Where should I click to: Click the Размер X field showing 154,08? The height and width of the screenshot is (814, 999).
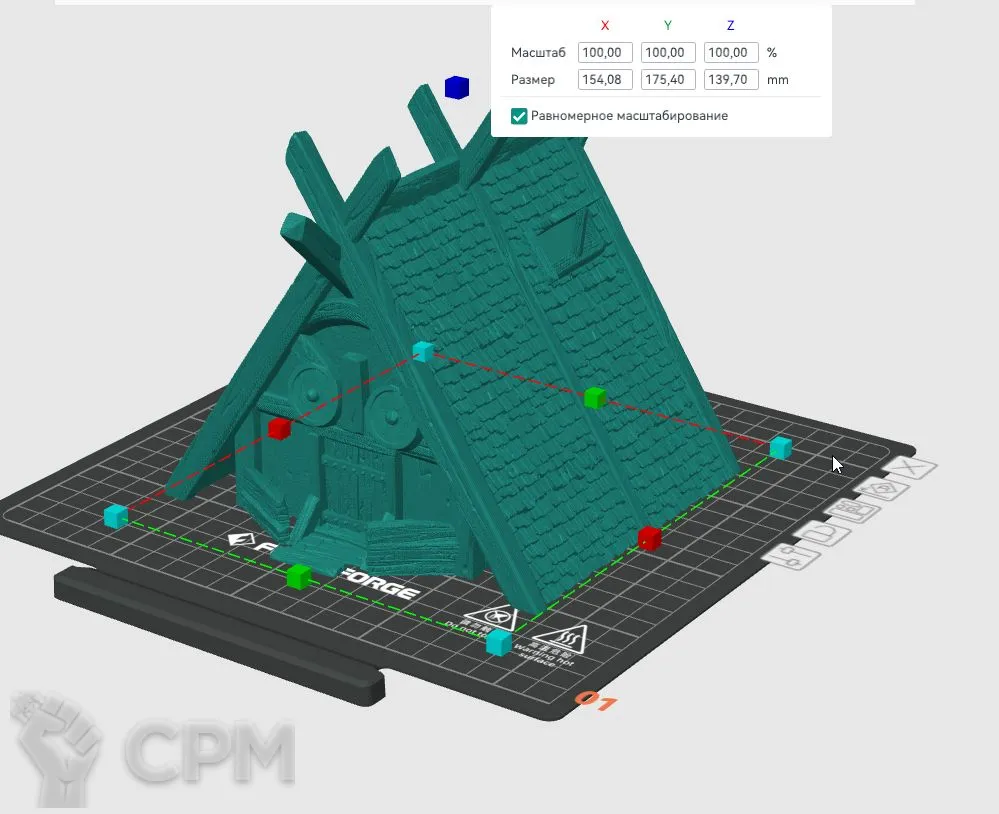click(x=605, y=79)
